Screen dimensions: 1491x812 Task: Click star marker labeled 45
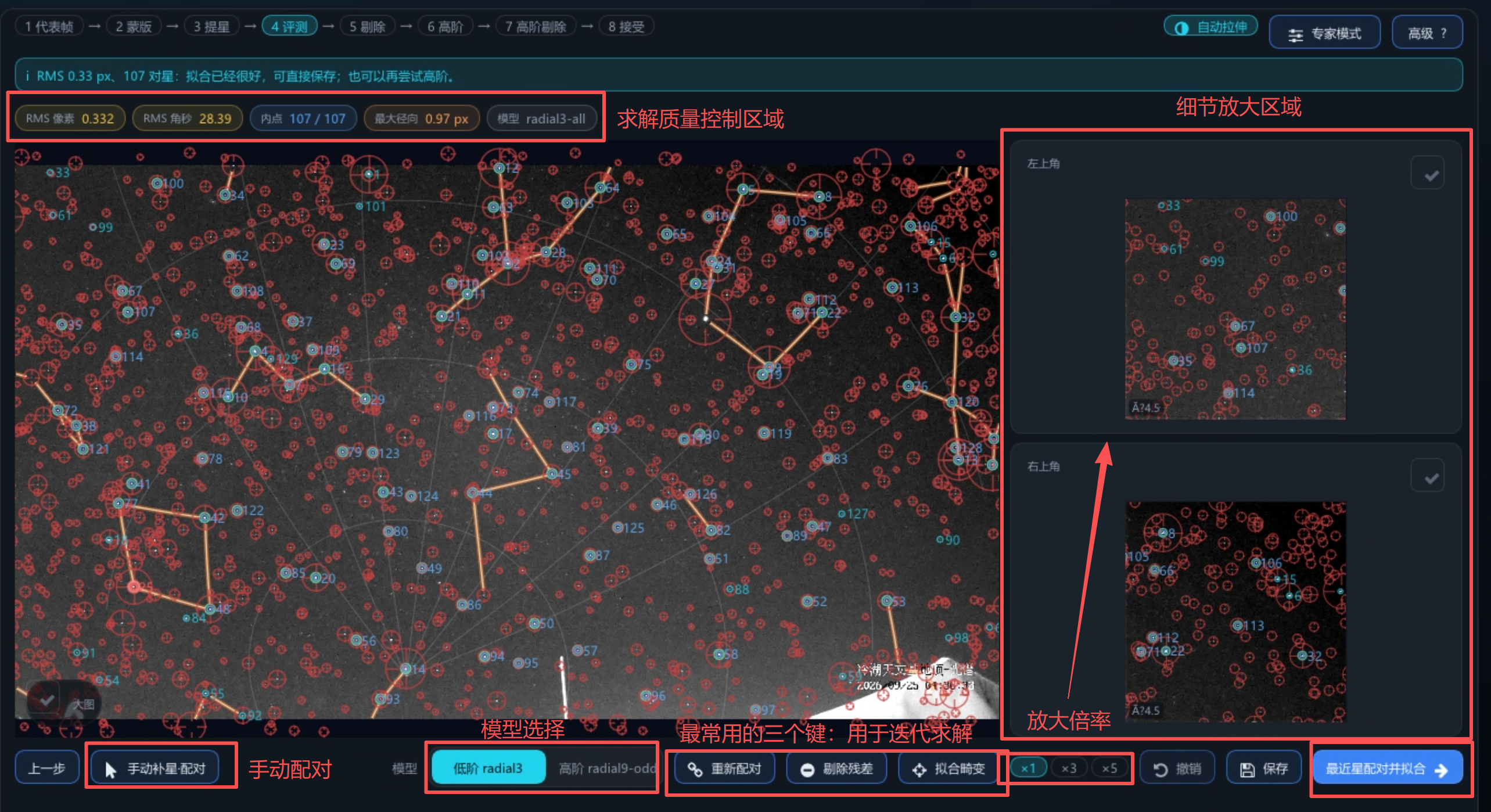pyautogui.click(x=552, y=474)
